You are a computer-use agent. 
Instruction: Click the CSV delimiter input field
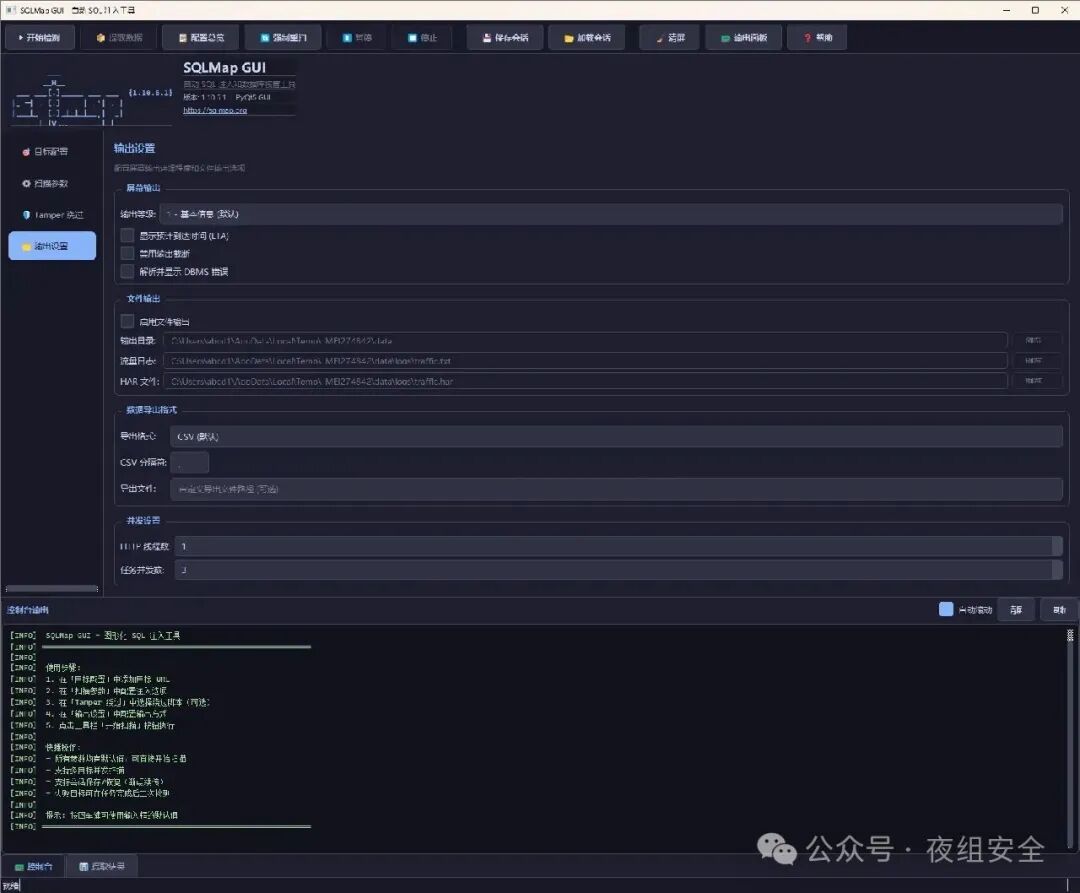[x=189, y=463]
